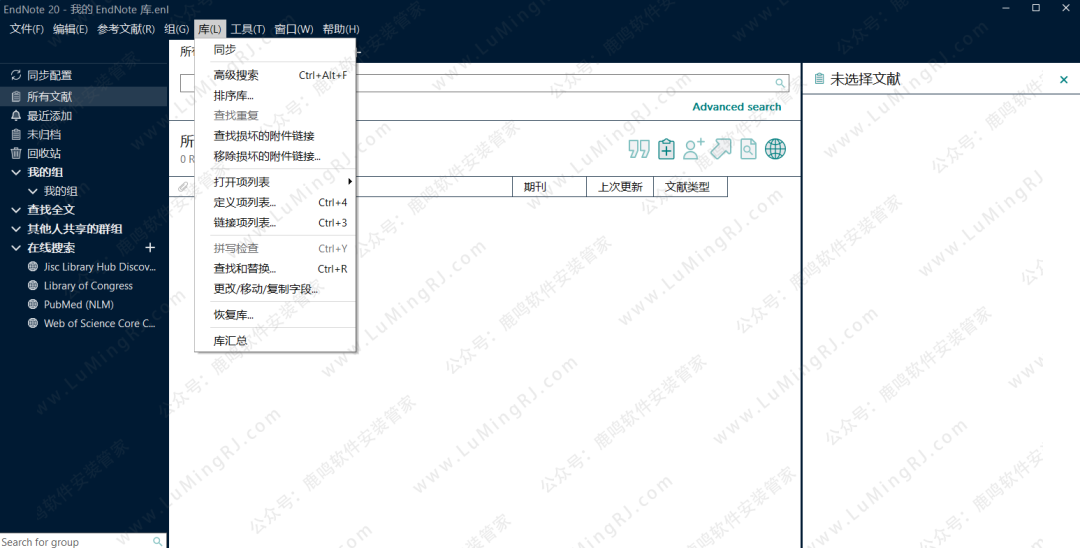
Task: Open the 工具(T) menu
Action: coord(248,29)
